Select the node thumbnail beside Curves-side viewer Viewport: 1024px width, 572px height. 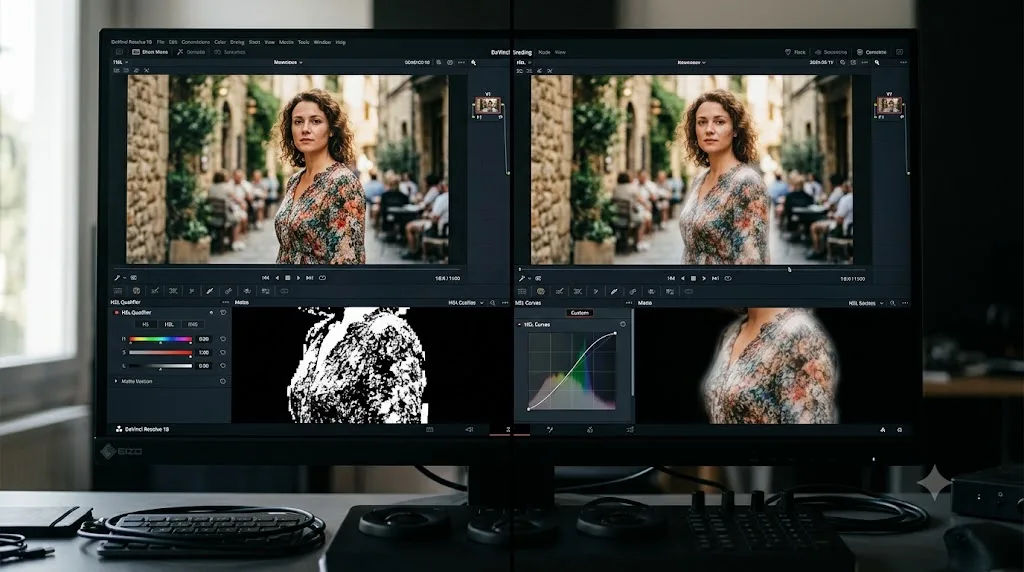[889, 105]
